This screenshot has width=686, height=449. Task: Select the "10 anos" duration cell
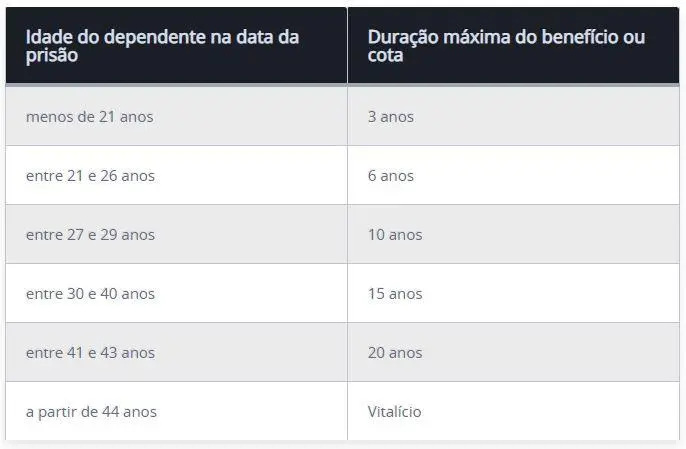tap(394, 235)
